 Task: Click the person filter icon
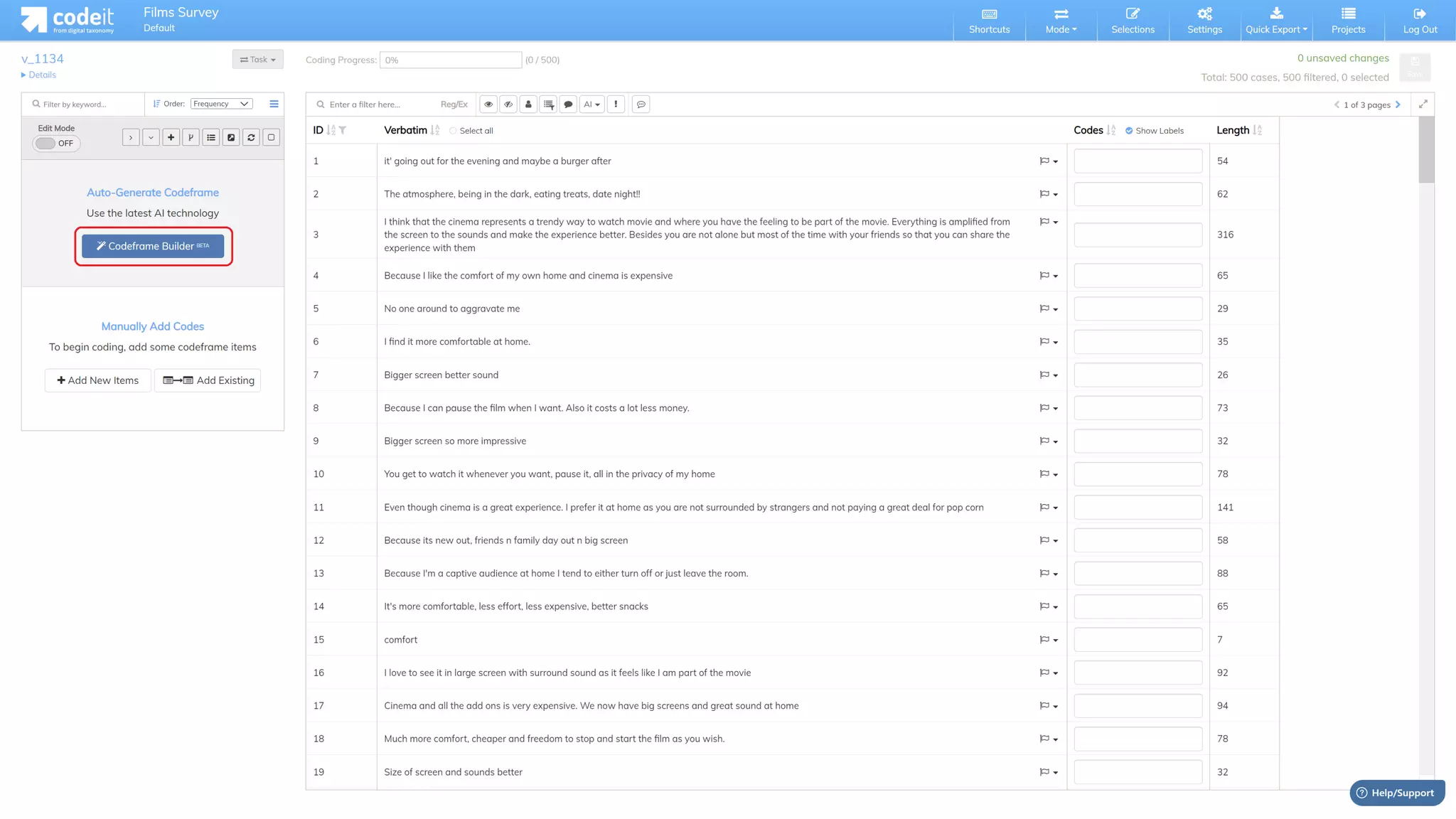pyautogui.click(x=528, y=105)
